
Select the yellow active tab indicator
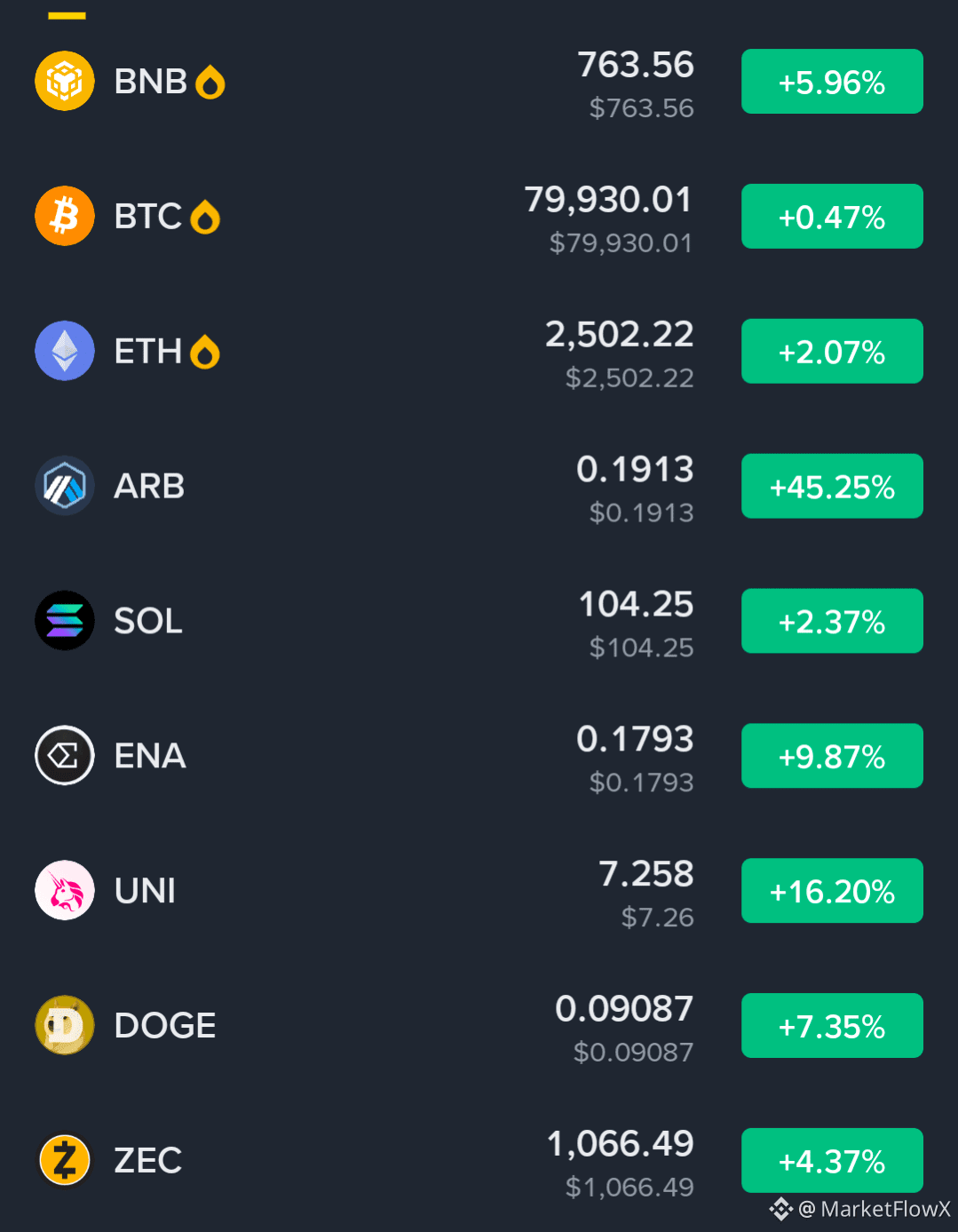coord(67,16)
